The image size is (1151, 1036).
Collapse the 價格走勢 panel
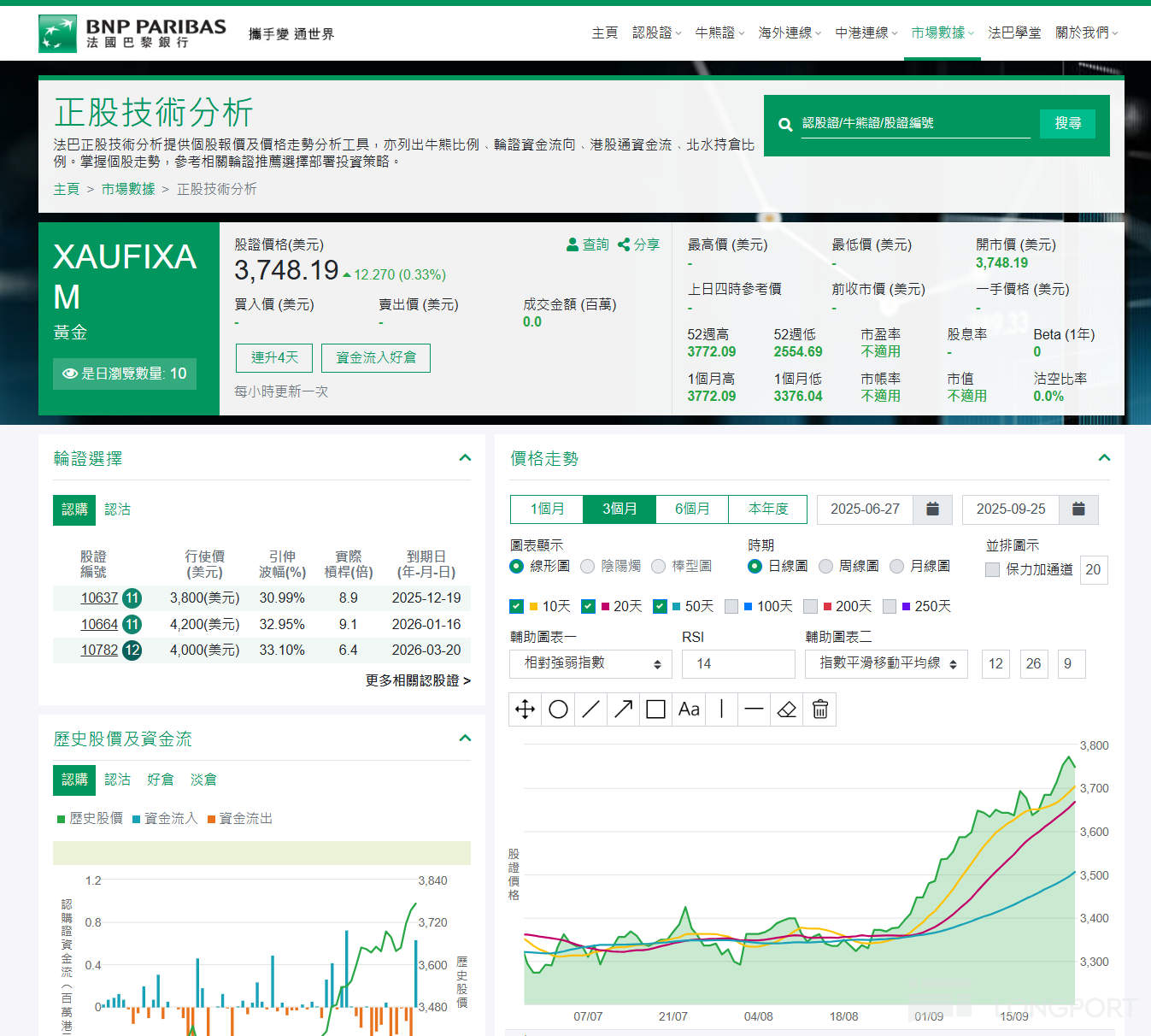1104,458
